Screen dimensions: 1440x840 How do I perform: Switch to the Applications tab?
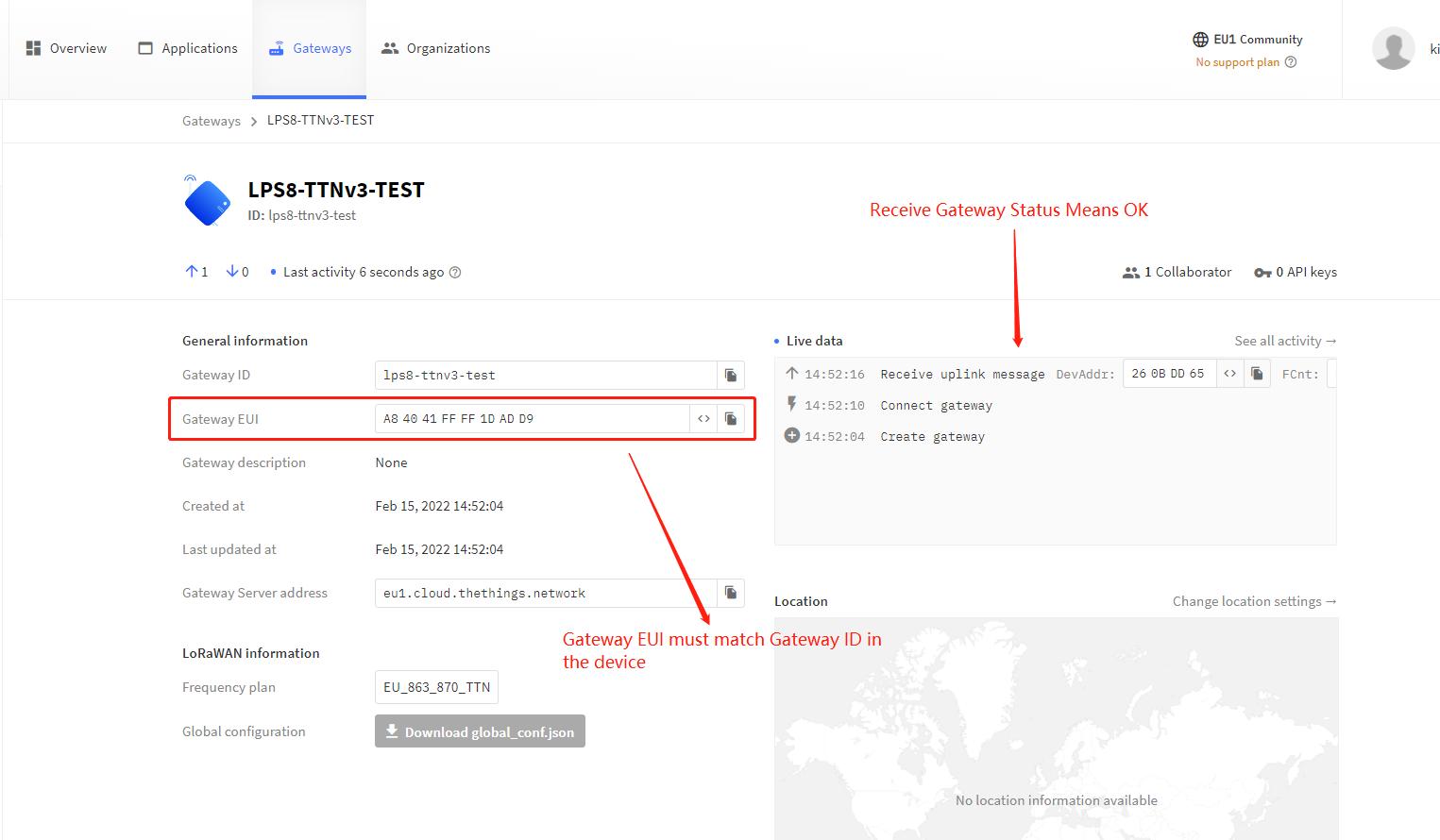[188, 48]
